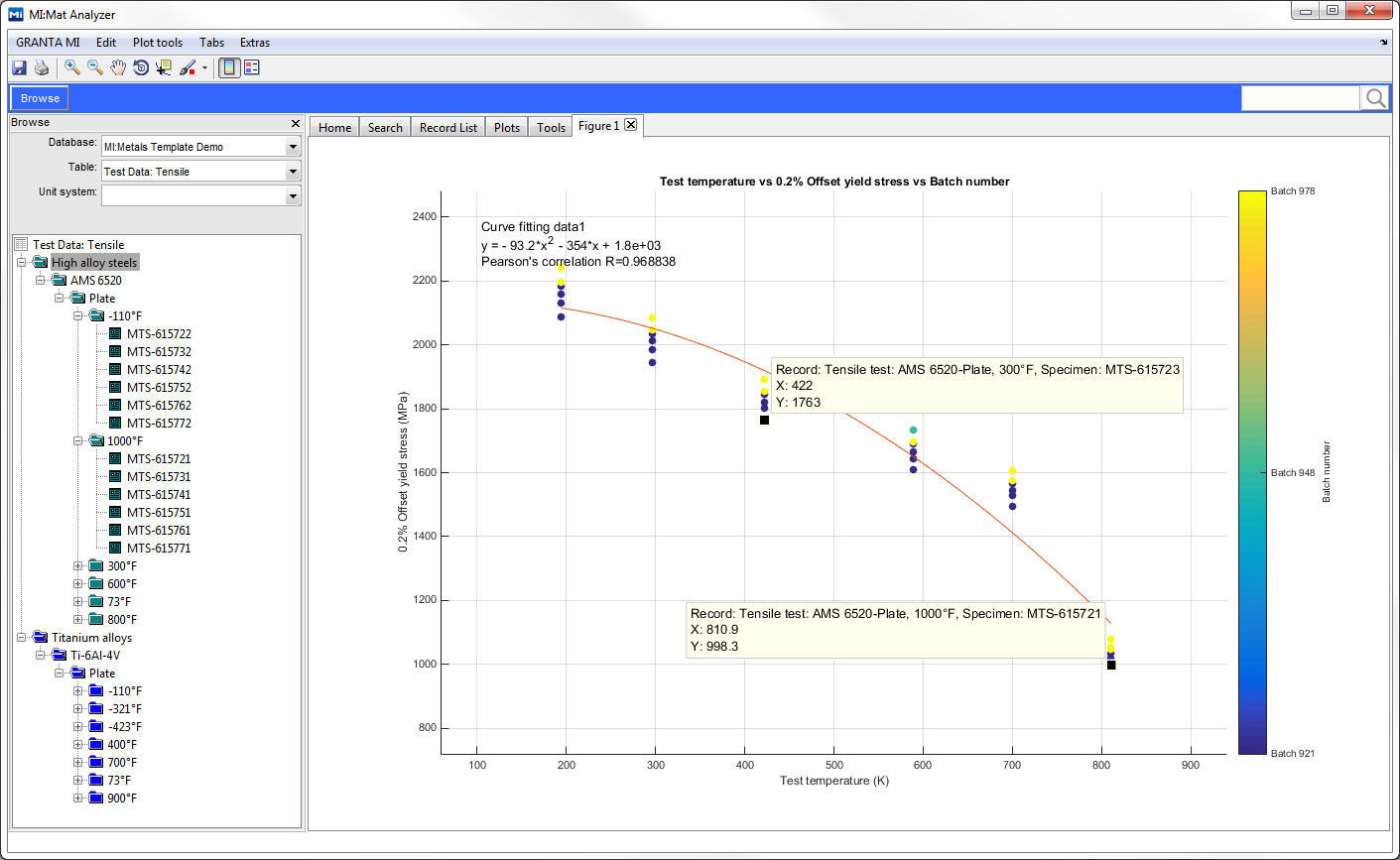
Task: Click inside the search input field
Action: (1300, 97)
